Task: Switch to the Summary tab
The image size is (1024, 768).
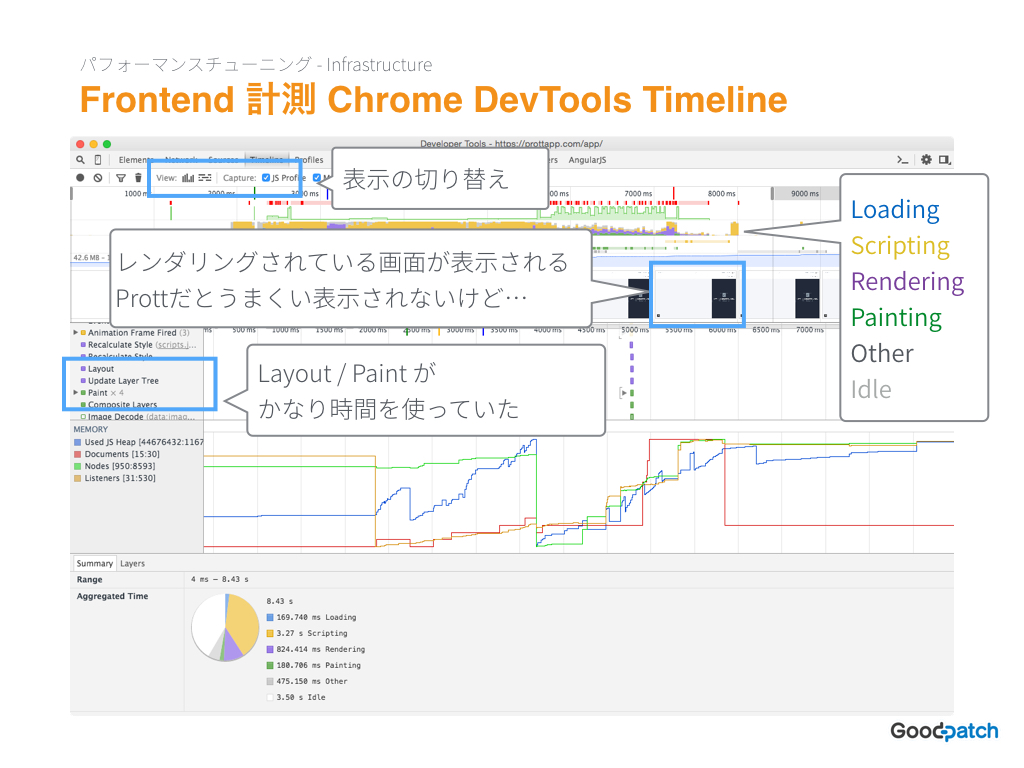Action: (x=95, y=564)
